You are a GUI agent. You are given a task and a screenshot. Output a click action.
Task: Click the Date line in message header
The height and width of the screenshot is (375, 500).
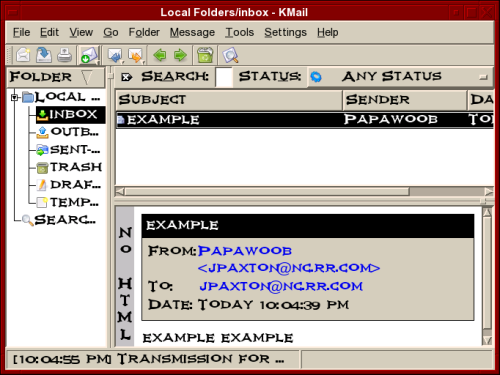[x=248, y=305]
